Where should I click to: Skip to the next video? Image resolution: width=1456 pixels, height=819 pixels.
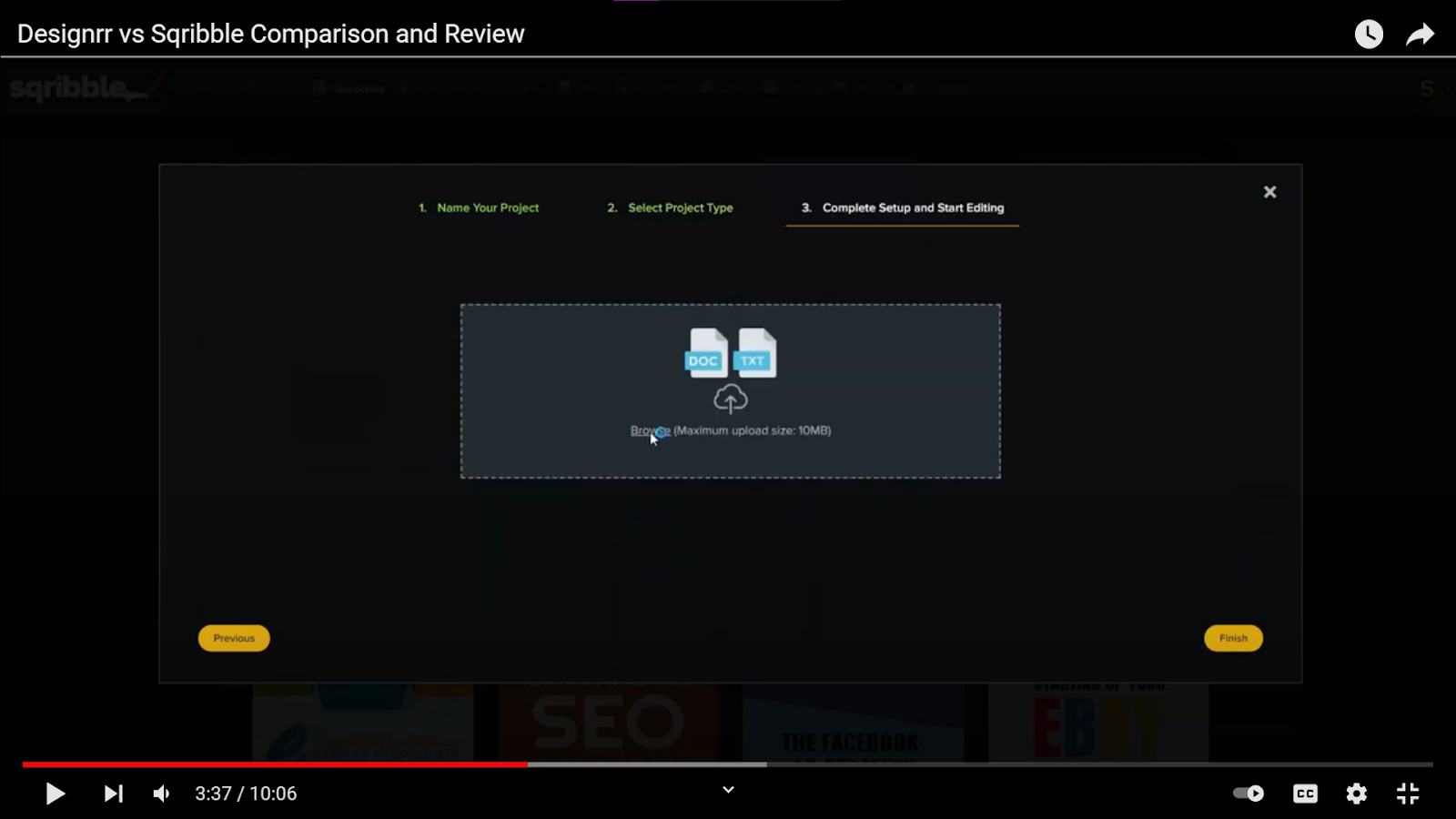tap(113, 794)
